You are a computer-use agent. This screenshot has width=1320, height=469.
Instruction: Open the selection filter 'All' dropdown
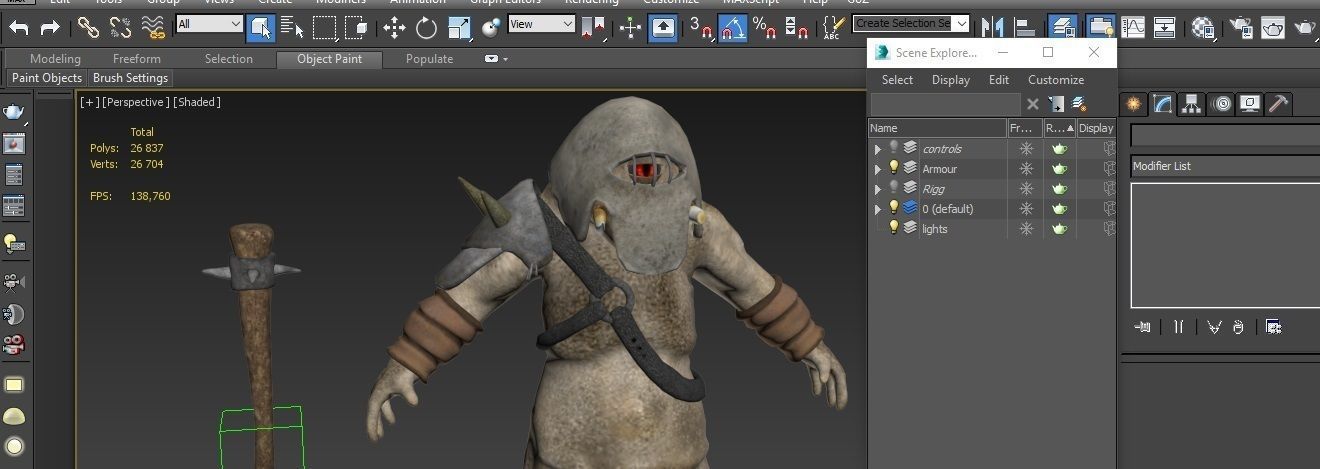point(210,23)
